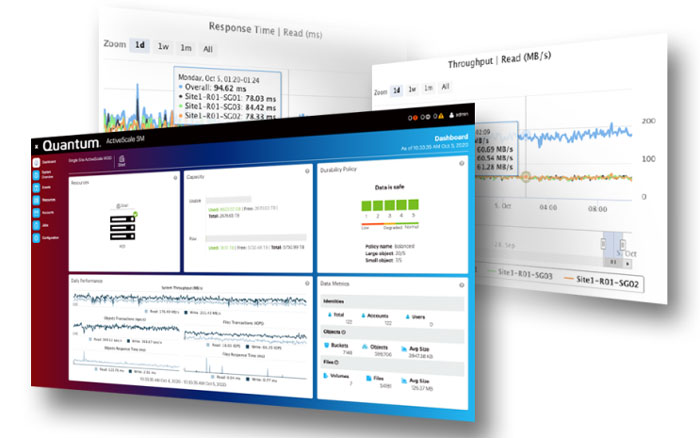Click the 'Dashboard' page title
The height and width of the screenshot is (438, 700).
pos(451,138)
